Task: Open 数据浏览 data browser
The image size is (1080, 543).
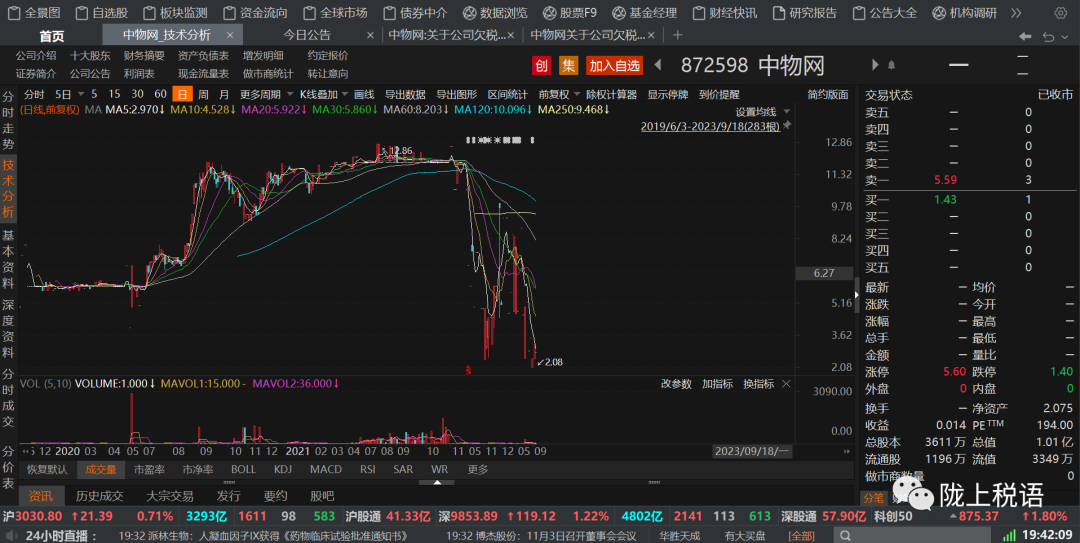Action: click(495, 12)
